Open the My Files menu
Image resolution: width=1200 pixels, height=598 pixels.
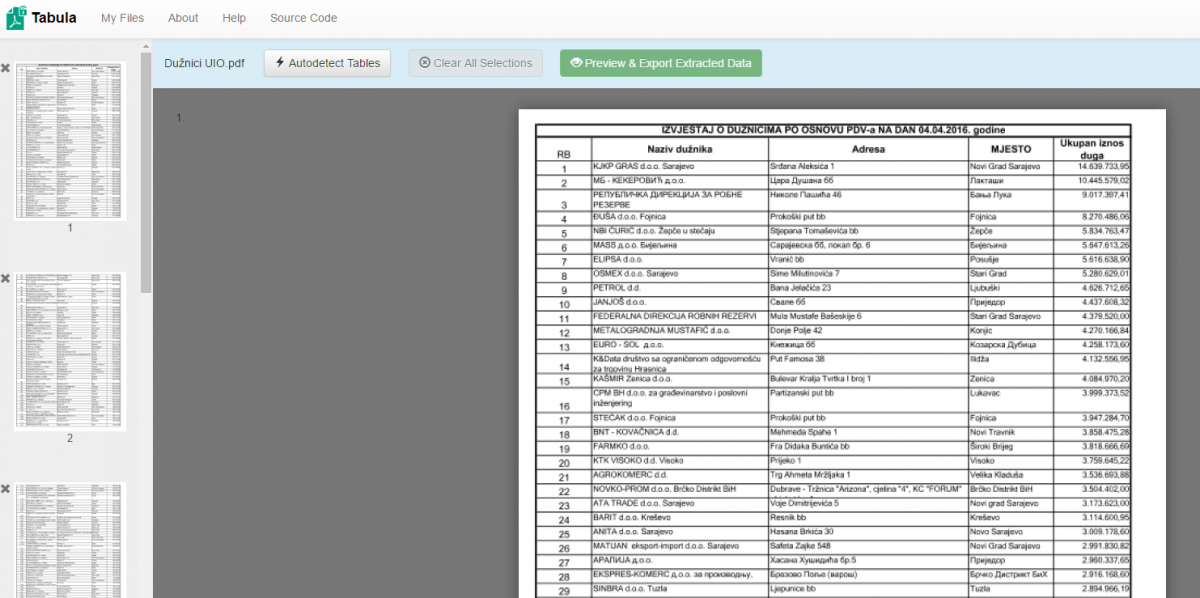[122, 18]
